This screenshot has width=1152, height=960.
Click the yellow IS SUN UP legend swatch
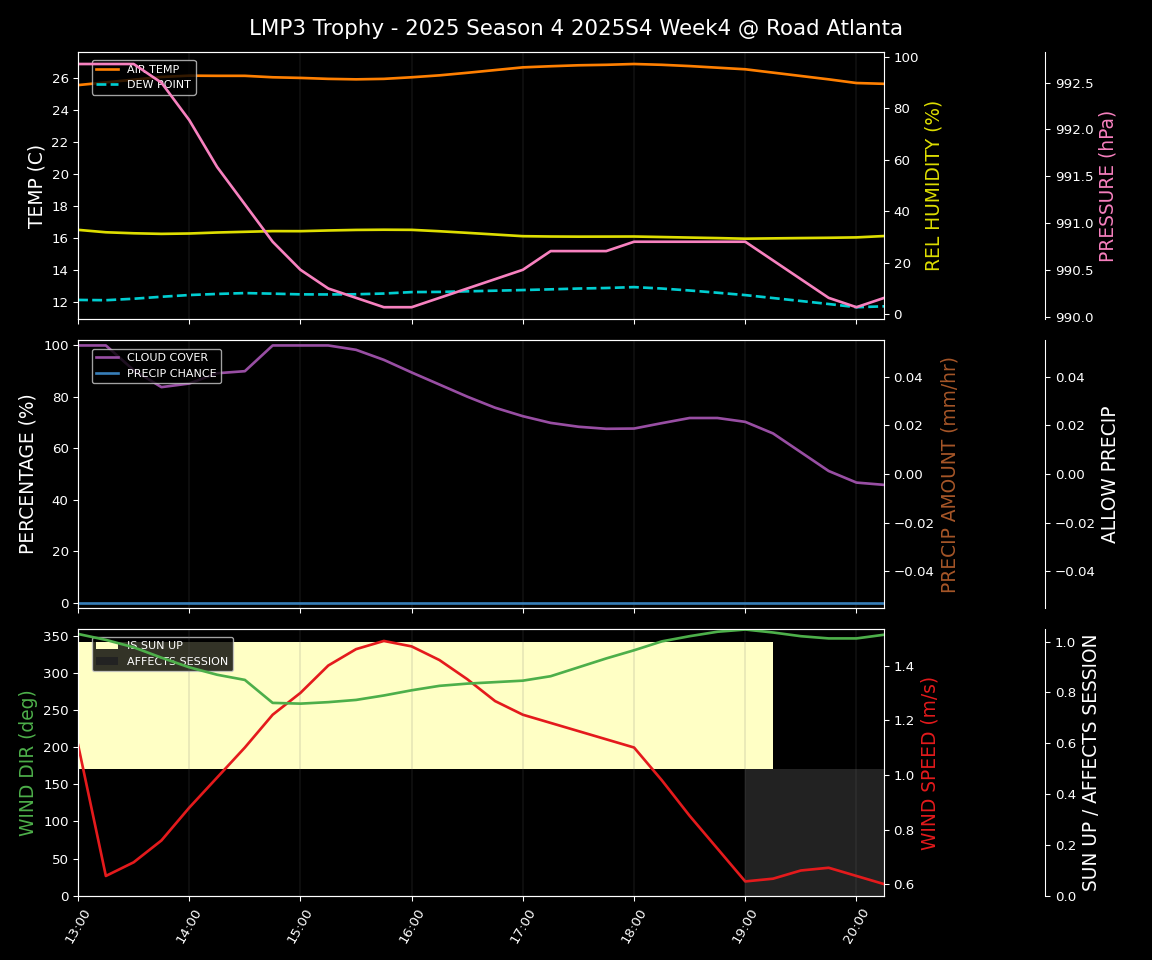tap(107, 646)
